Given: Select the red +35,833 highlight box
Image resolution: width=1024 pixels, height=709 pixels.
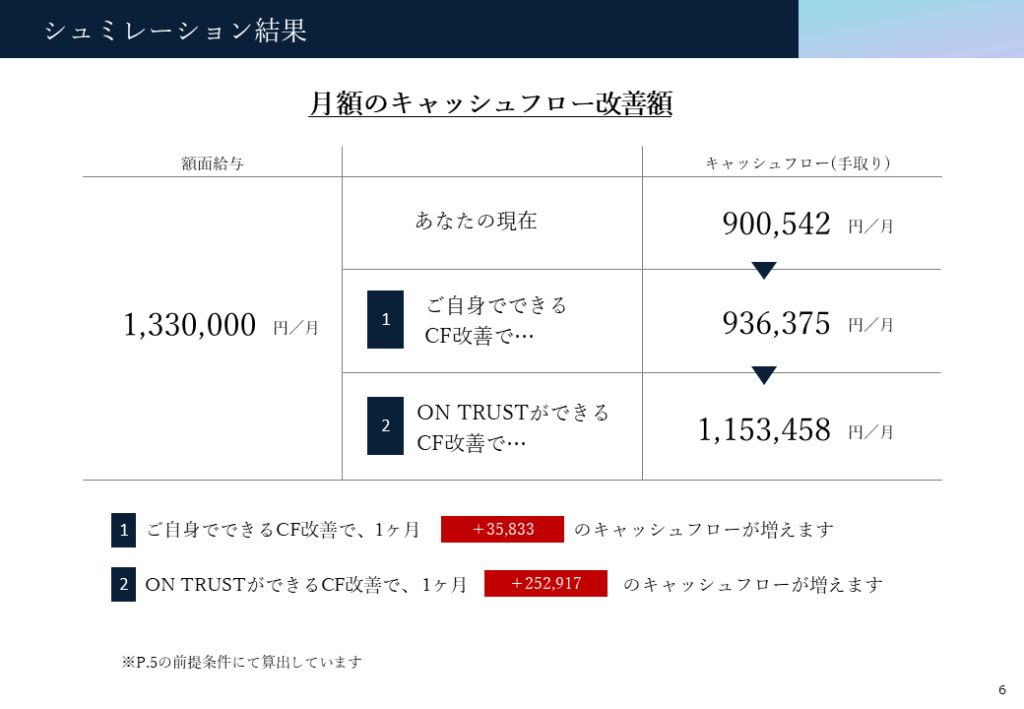Looking at the screenshot, I should point(502,529).
